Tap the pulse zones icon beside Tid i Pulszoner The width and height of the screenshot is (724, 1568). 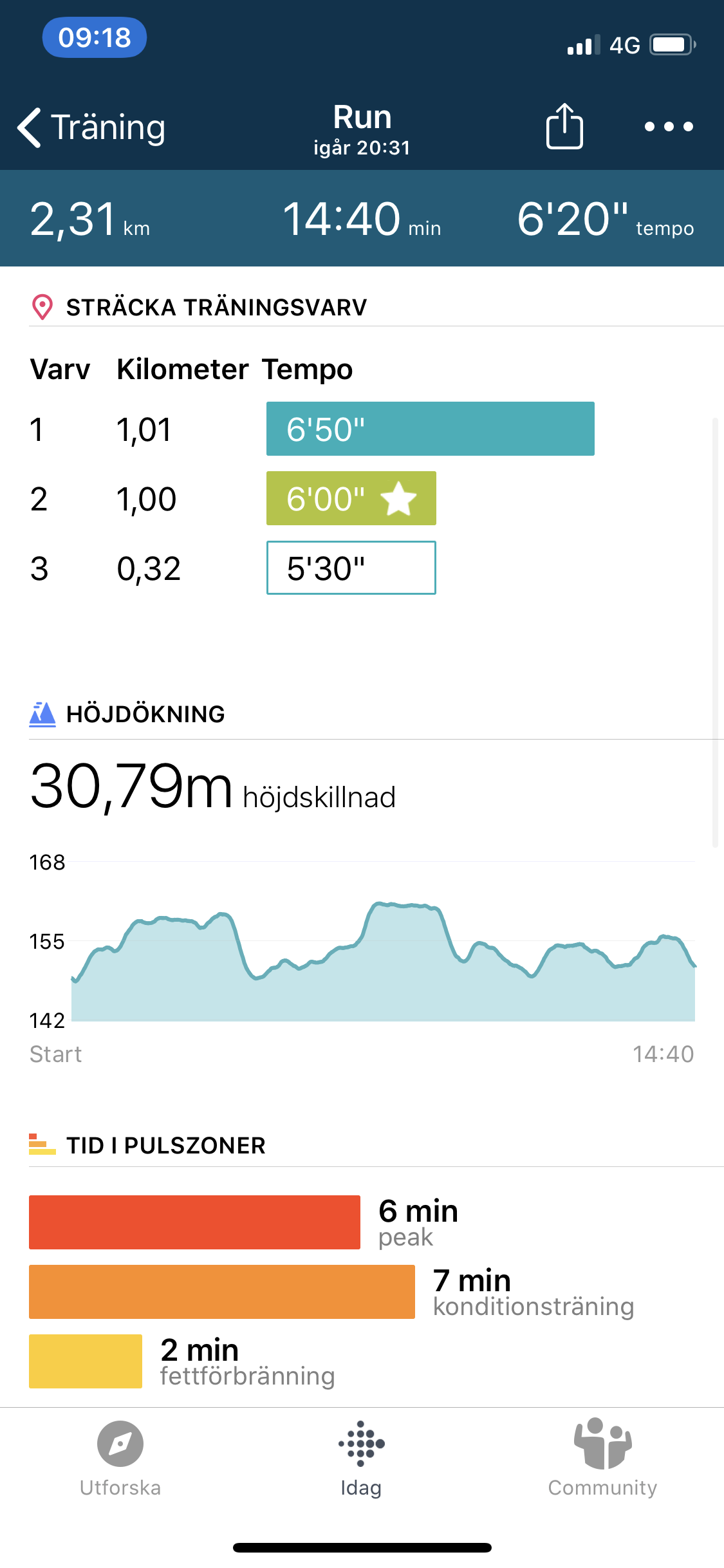[x=42, y=1144]
